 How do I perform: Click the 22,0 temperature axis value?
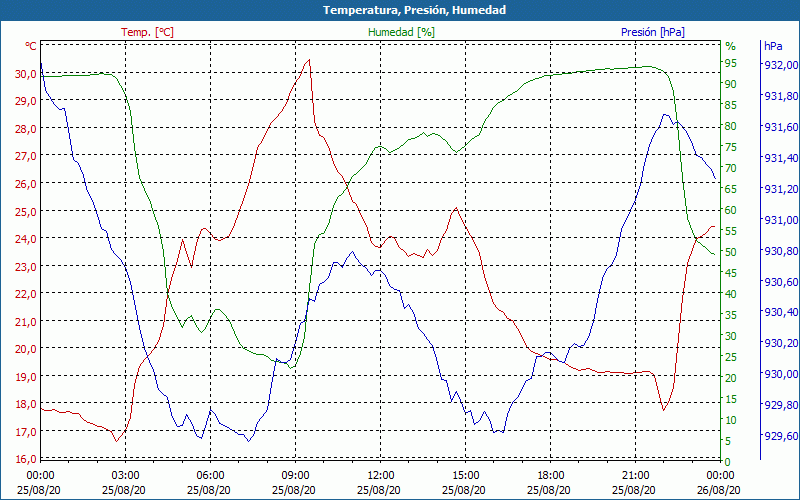[x=26, y=294]
